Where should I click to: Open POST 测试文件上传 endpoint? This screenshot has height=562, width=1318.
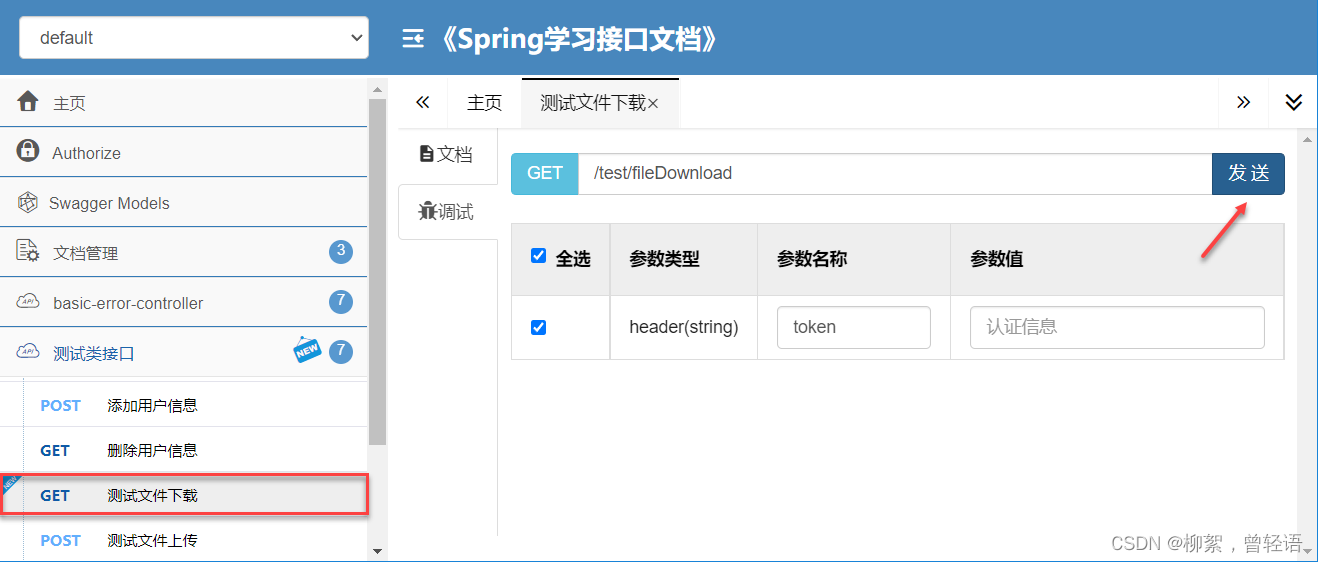click(x=184, y=540)
